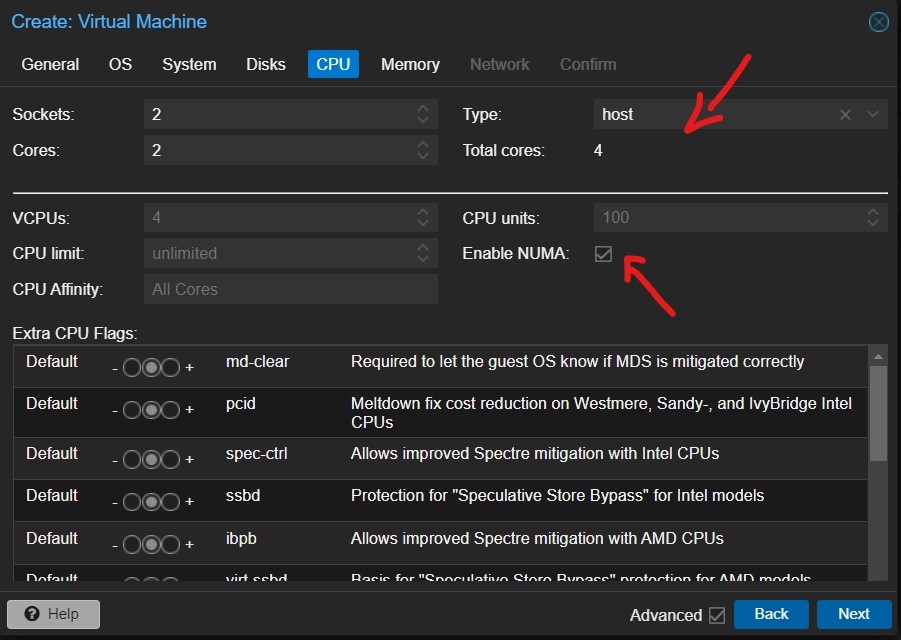Set md-clear flag to on (right radio)

170,367
